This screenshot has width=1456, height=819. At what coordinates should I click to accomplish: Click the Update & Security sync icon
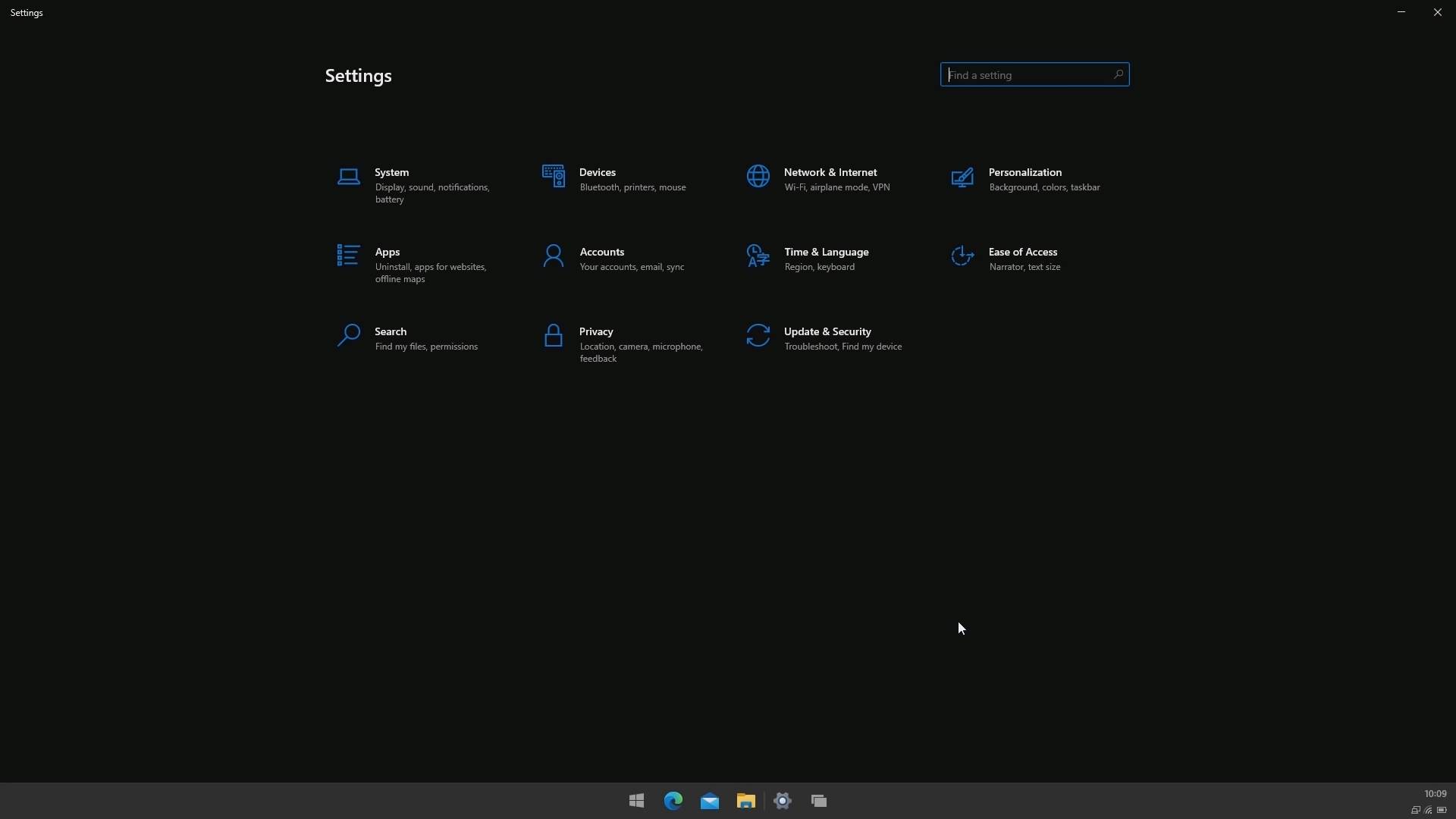coord(758,336)
